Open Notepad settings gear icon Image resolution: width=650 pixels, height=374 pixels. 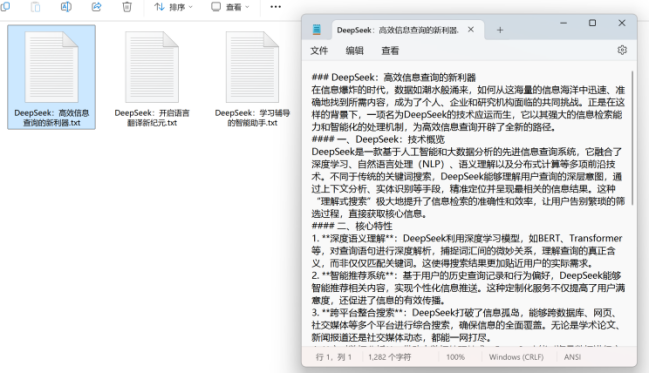pos(622,50)
